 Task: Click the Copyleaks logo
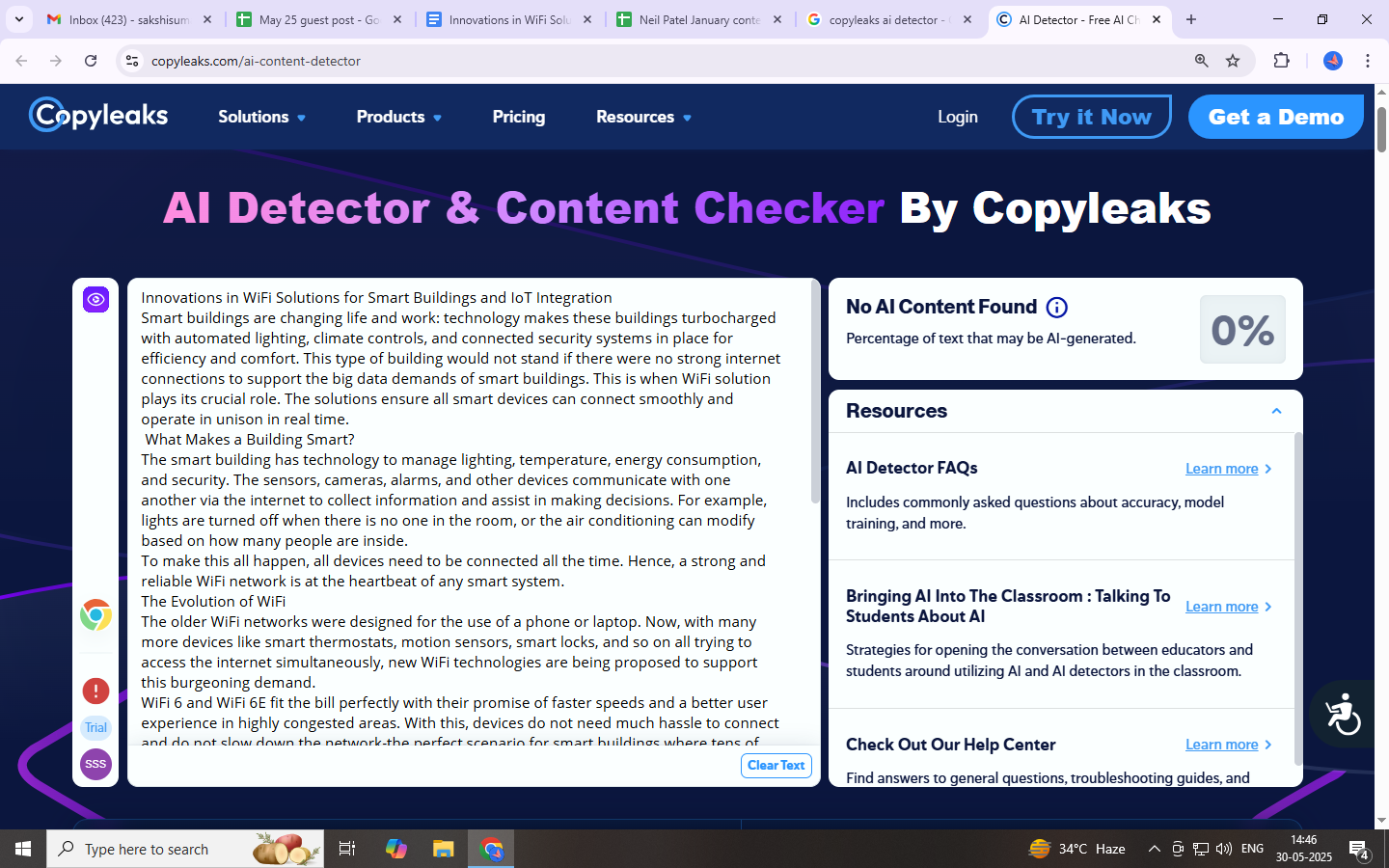(x=98, y=116)
